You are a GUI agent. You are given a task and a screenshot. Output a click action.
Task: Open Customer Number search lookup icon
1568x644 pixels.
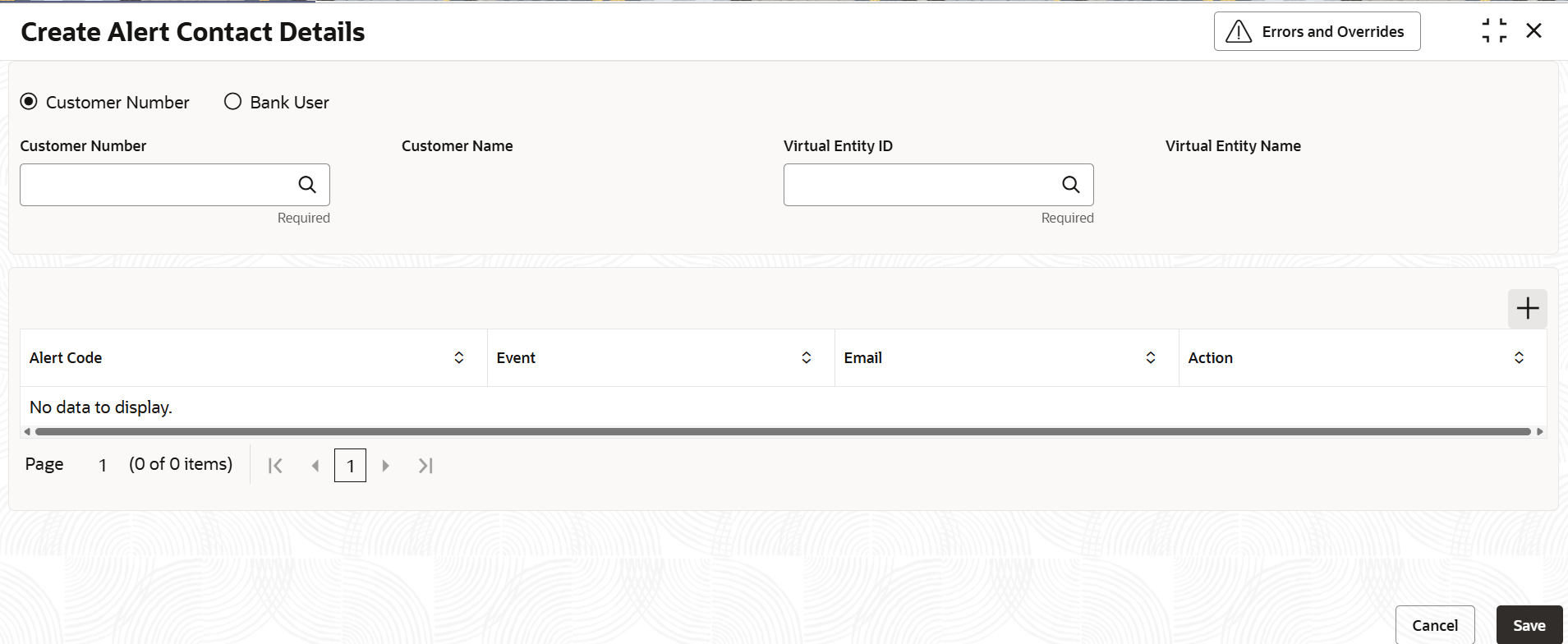click(307, 185)
